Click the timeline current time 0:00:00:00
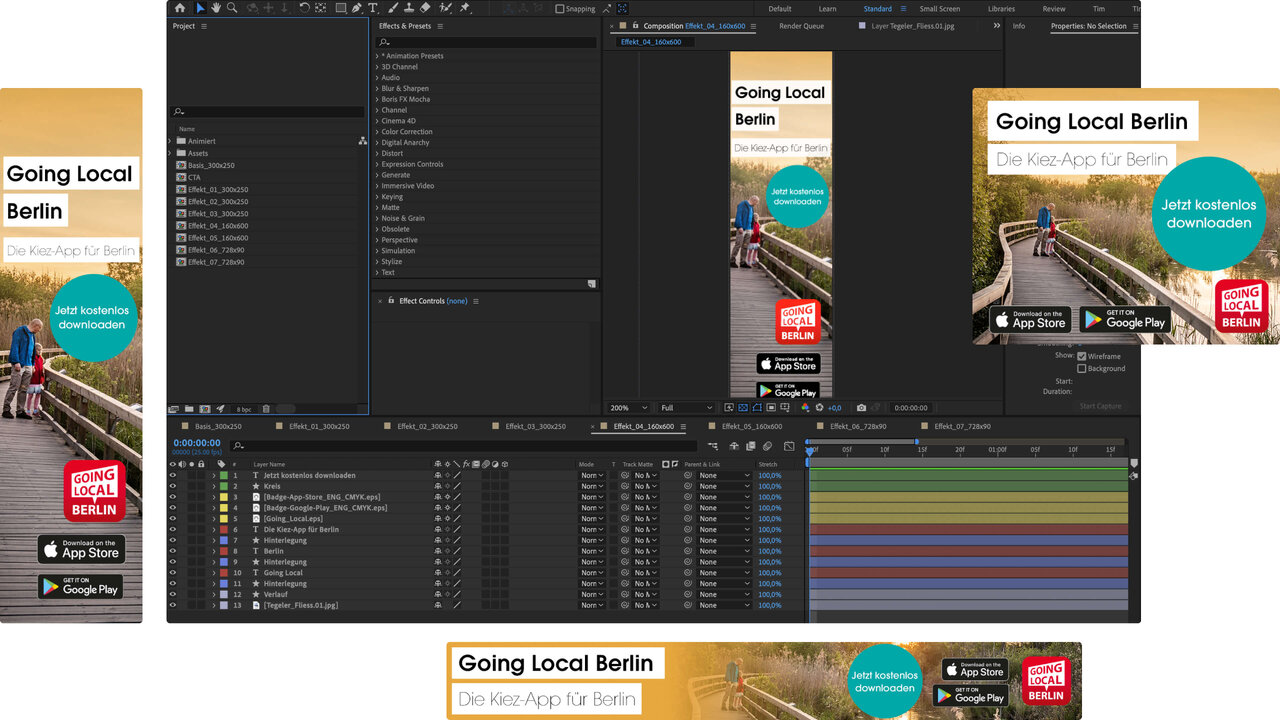 pyautogui.click(x=197, y=443)
